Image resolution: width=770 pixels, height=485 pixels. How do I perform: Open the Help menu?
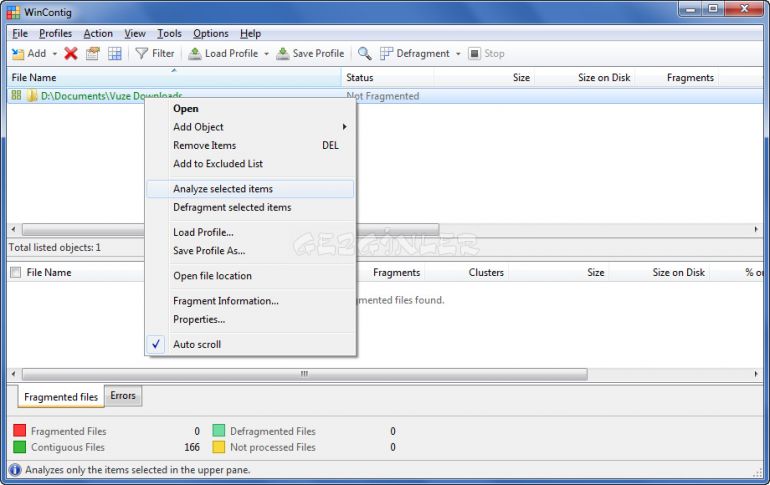tap(250, 33)
